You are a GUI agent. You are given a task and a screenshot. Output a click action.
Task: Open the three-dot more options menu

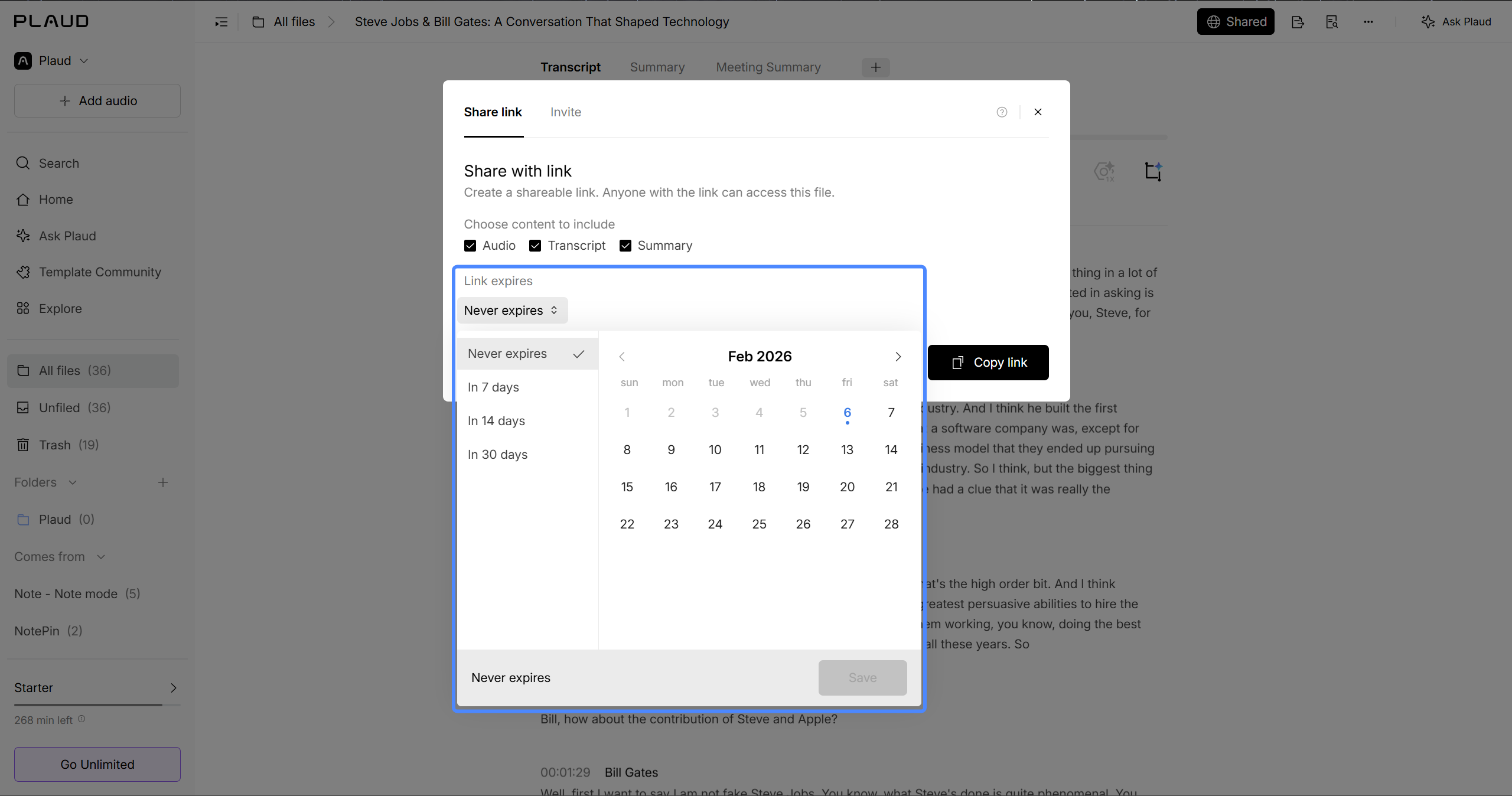1368,22
